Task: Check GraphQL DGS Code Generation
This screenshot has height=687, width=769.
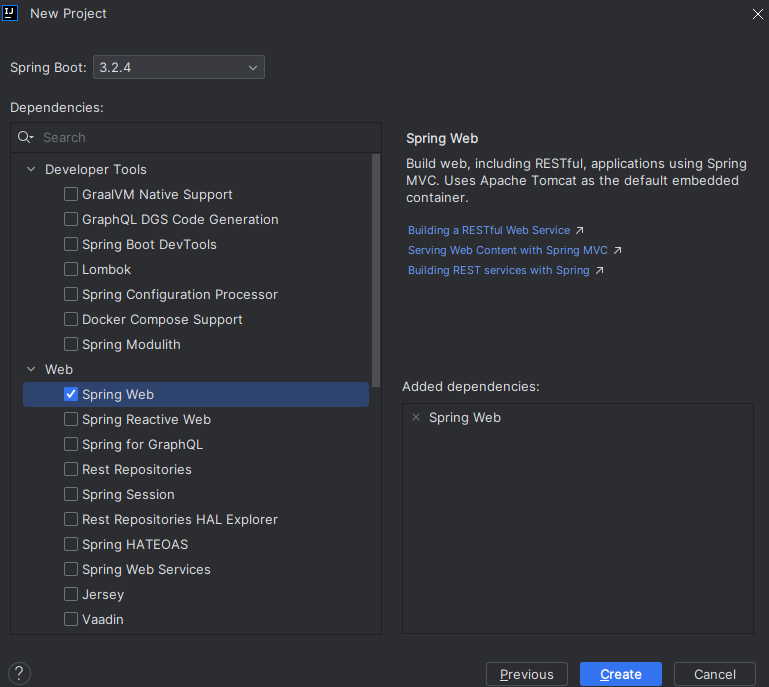Action: coord(71,219)
